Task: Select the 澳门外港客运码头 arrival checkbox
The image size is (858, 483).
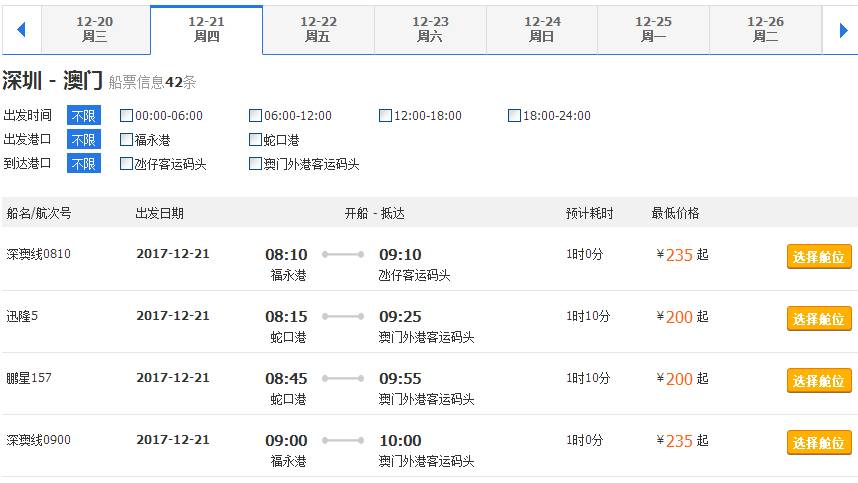Action: point(255,164)
